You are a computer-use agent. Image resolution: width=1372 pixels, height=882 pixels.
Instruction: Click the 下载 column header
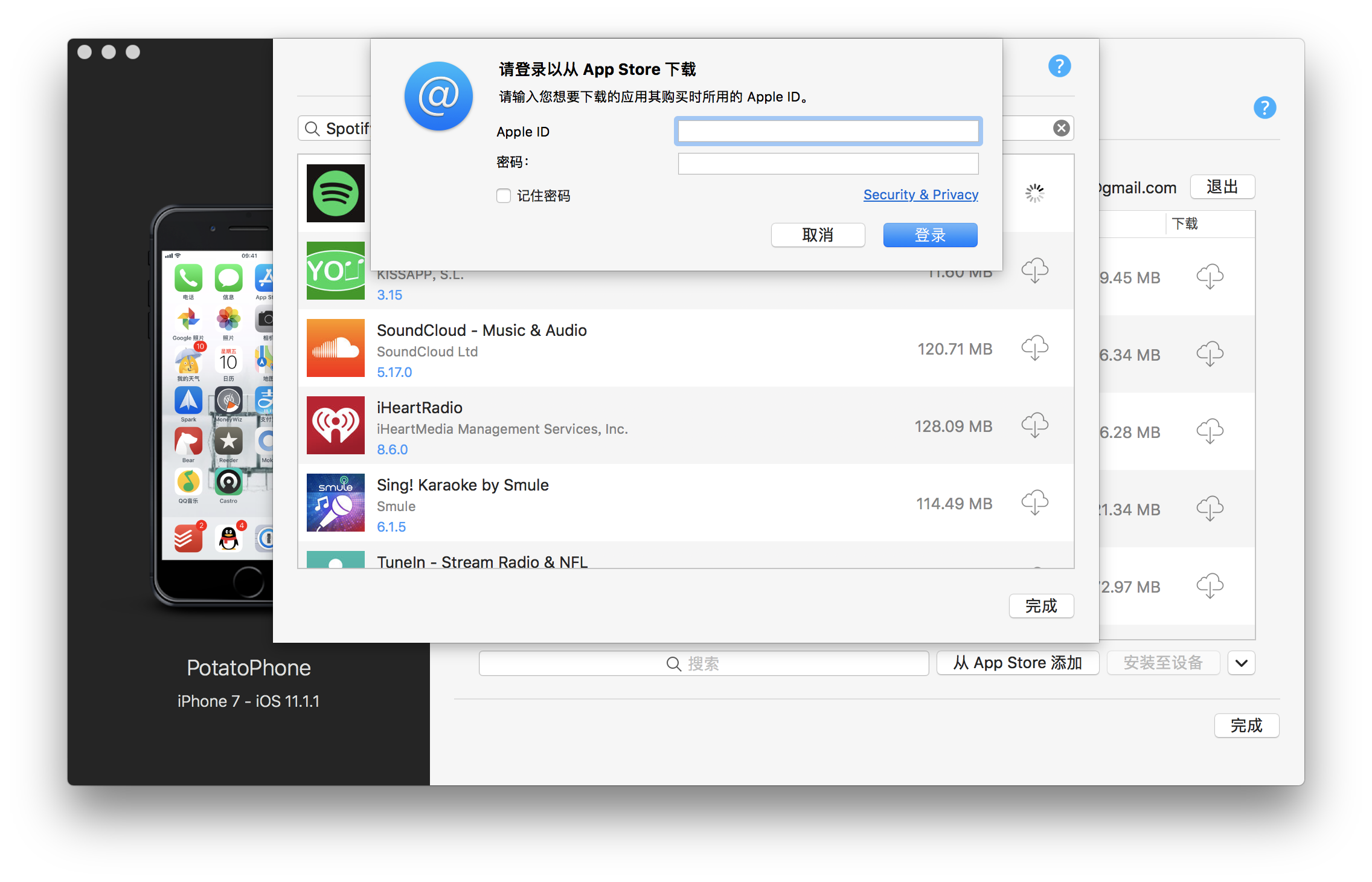point(1185,224)
